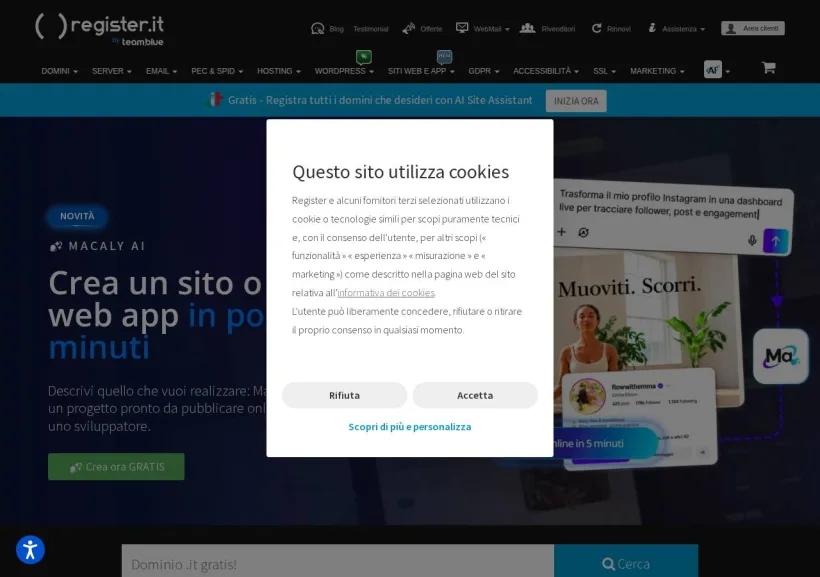Expand the Assistenza dropdown
820x577 pixels.
(683, 29)
